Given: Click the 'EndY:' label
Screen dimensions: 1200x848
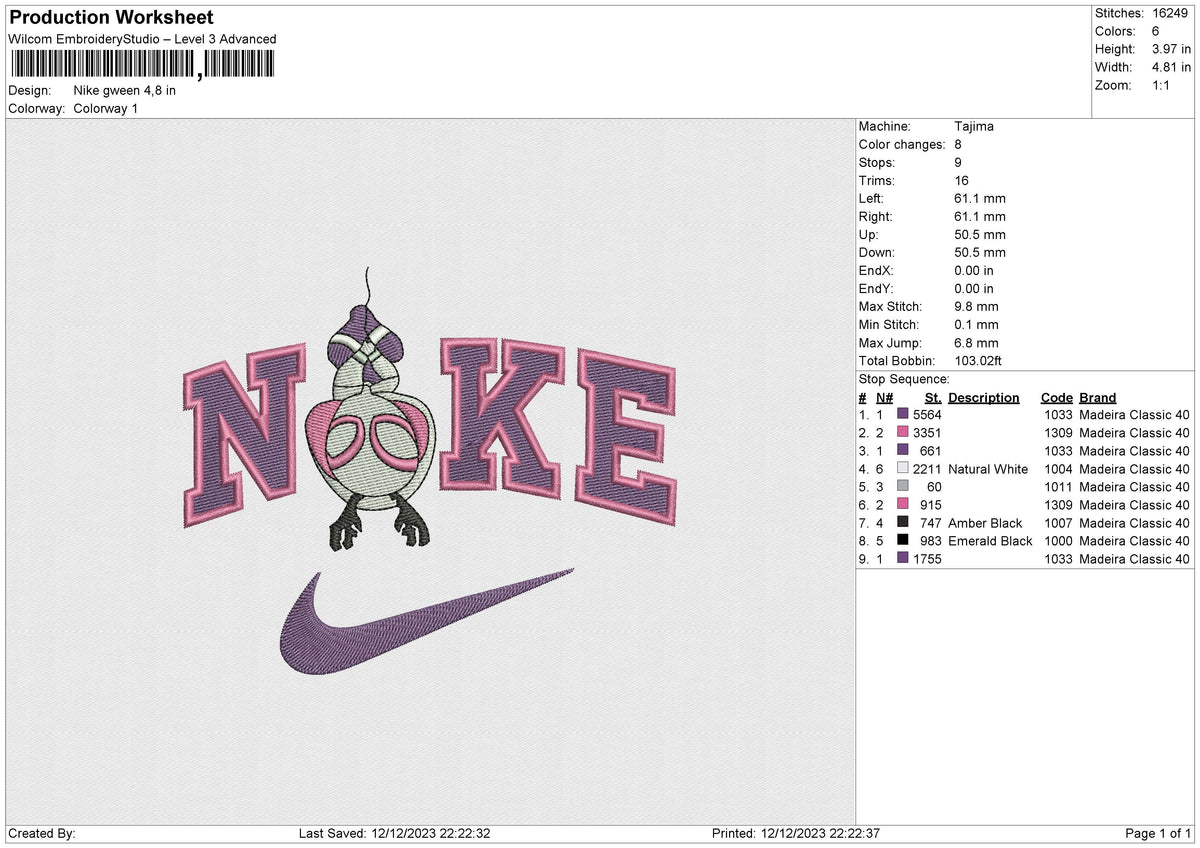Looking at the screenshot, I should click(877, 289).
